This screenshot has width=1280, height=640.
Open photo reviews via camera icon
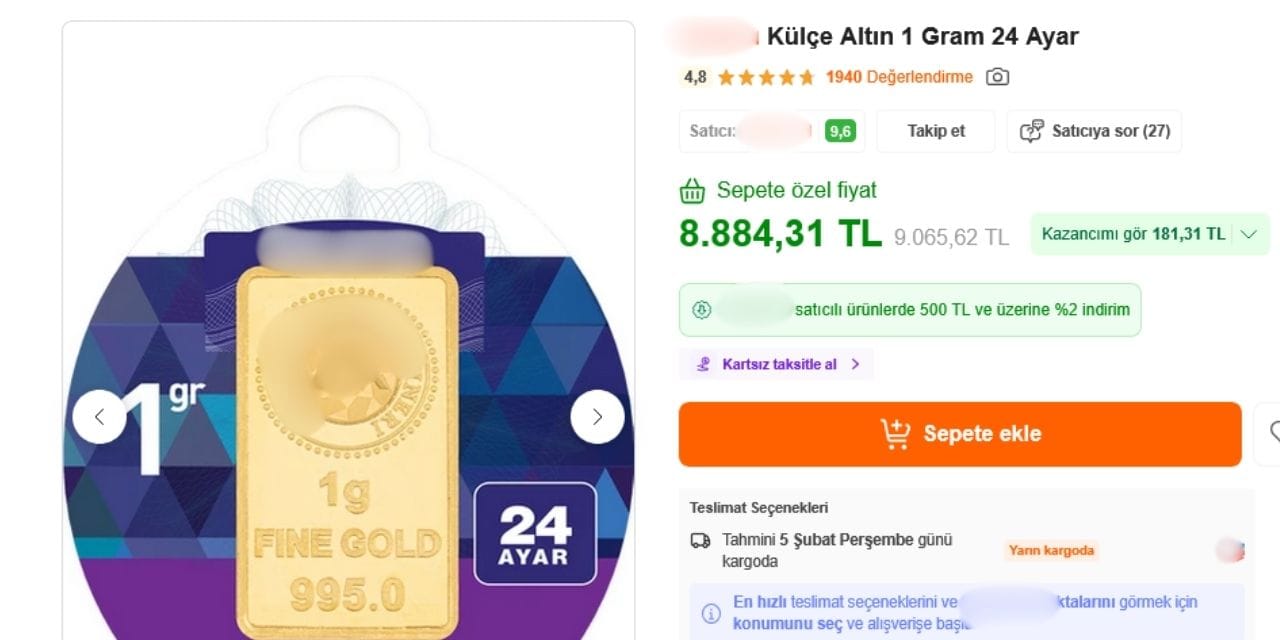997,77
